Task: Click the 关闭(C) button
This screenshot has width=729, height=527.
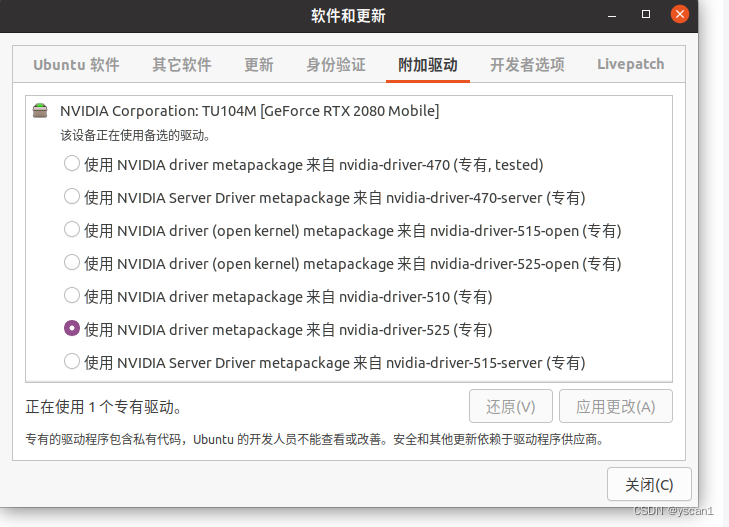Action: [649, 485]
